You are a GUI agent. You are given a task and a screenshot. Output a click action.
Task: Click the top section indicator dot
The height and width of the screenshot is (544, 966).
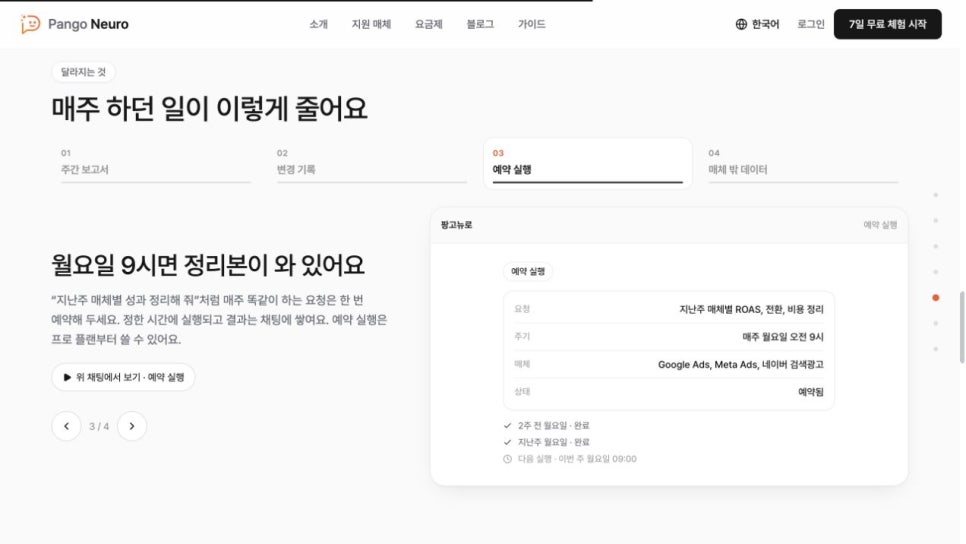click(936, 195)
